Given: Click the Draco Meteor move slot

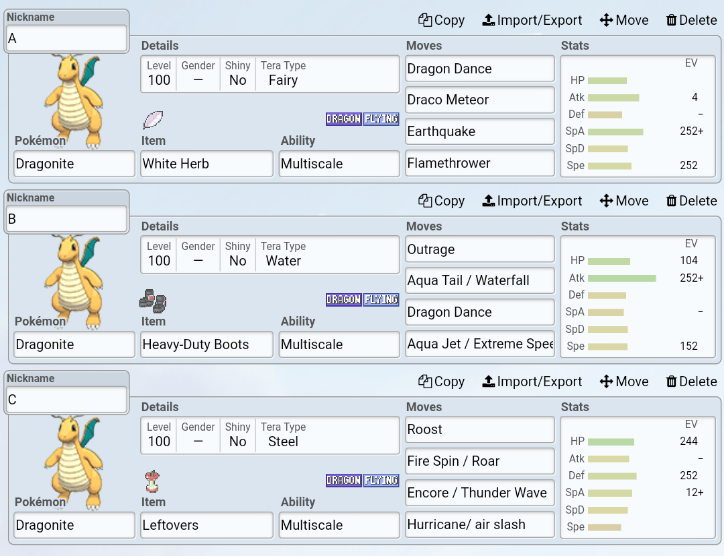Looking at the screenshot, I should click(x=480, y=100).
